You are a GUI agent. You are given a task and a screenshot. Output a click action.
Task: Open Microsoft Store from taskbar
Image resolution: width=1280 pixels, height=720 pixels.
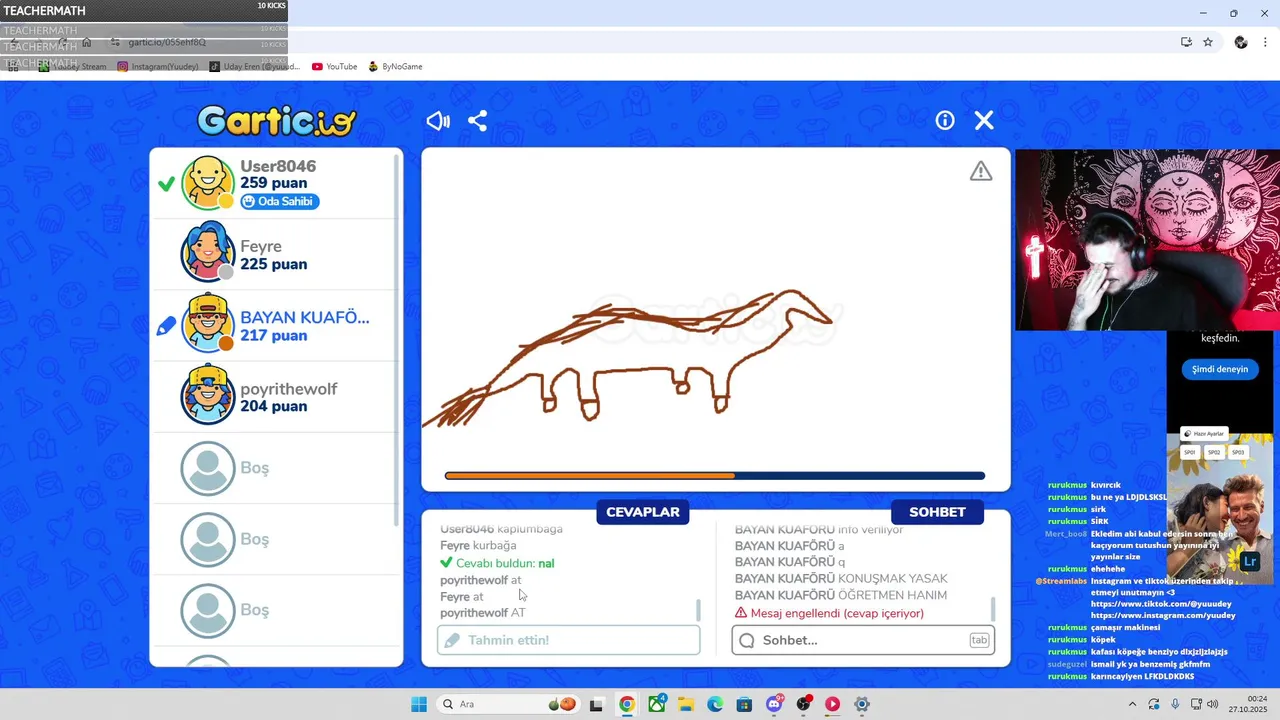click(x=744, y=704)
